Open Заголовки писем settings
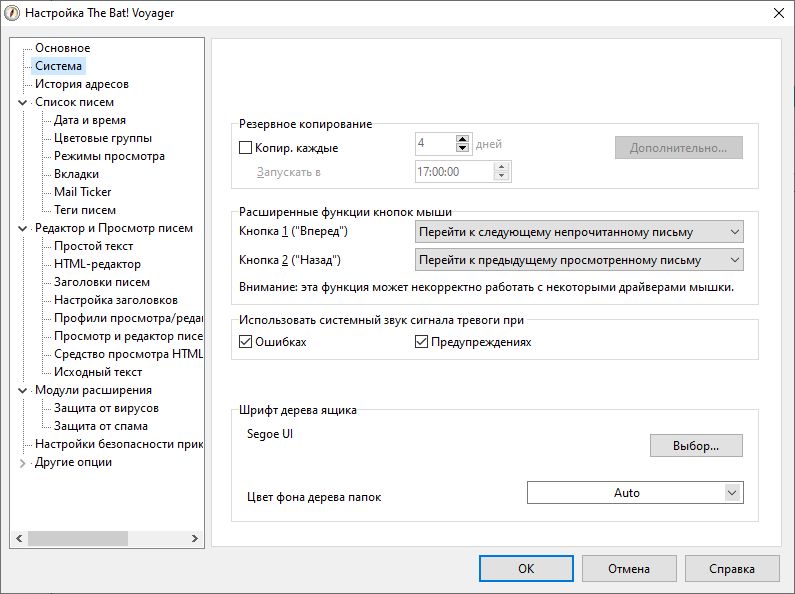This screenshot has width=795, height=594. tap(102, 282)
